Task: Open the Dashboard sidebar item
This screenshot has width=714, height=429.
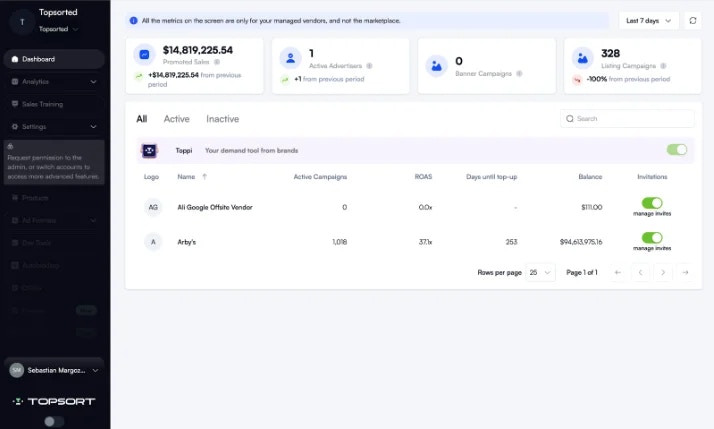Action: coord(54,59)
